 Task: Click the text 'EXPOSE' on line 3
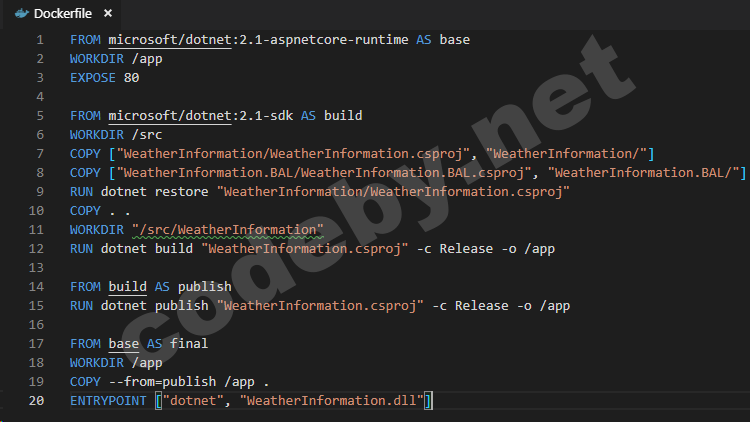click(x=93, y=78)
